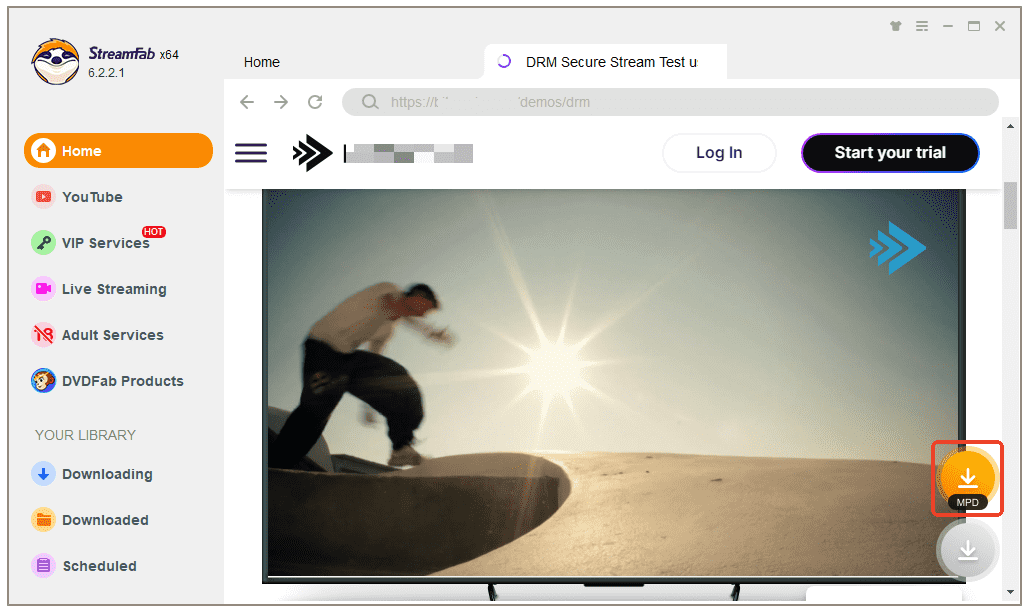Click the Downloaded orange folder icon
The image size is (1033, 616).
tap(43, 520)
